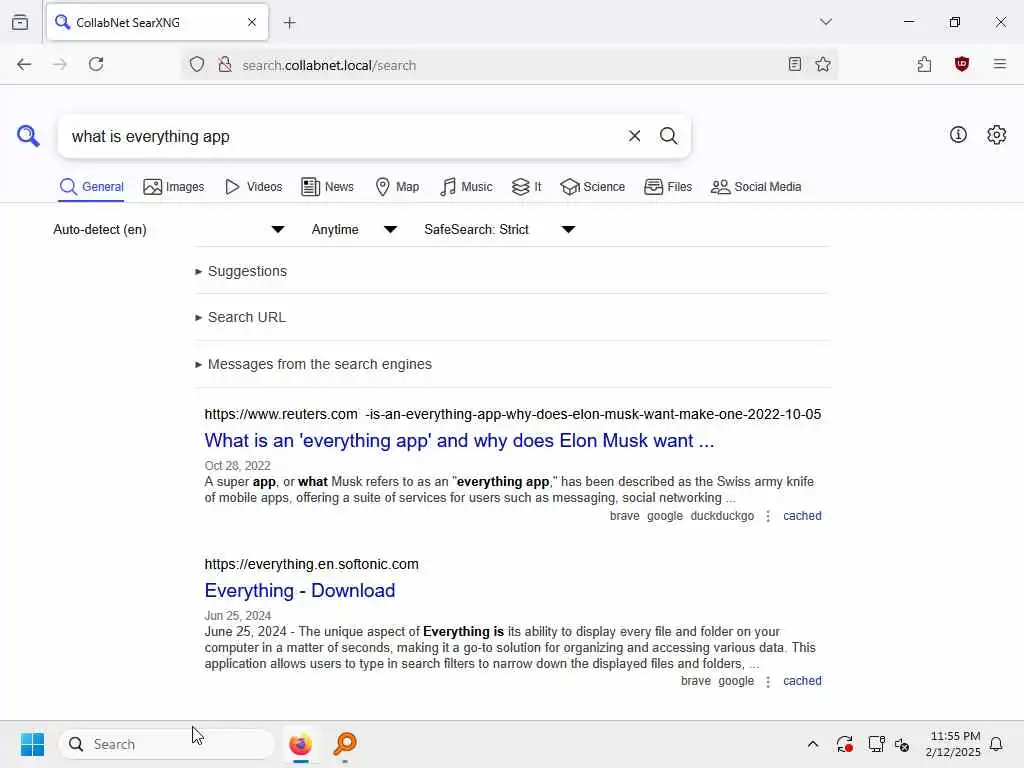Open more options for Softonic result

pos(768,682)
